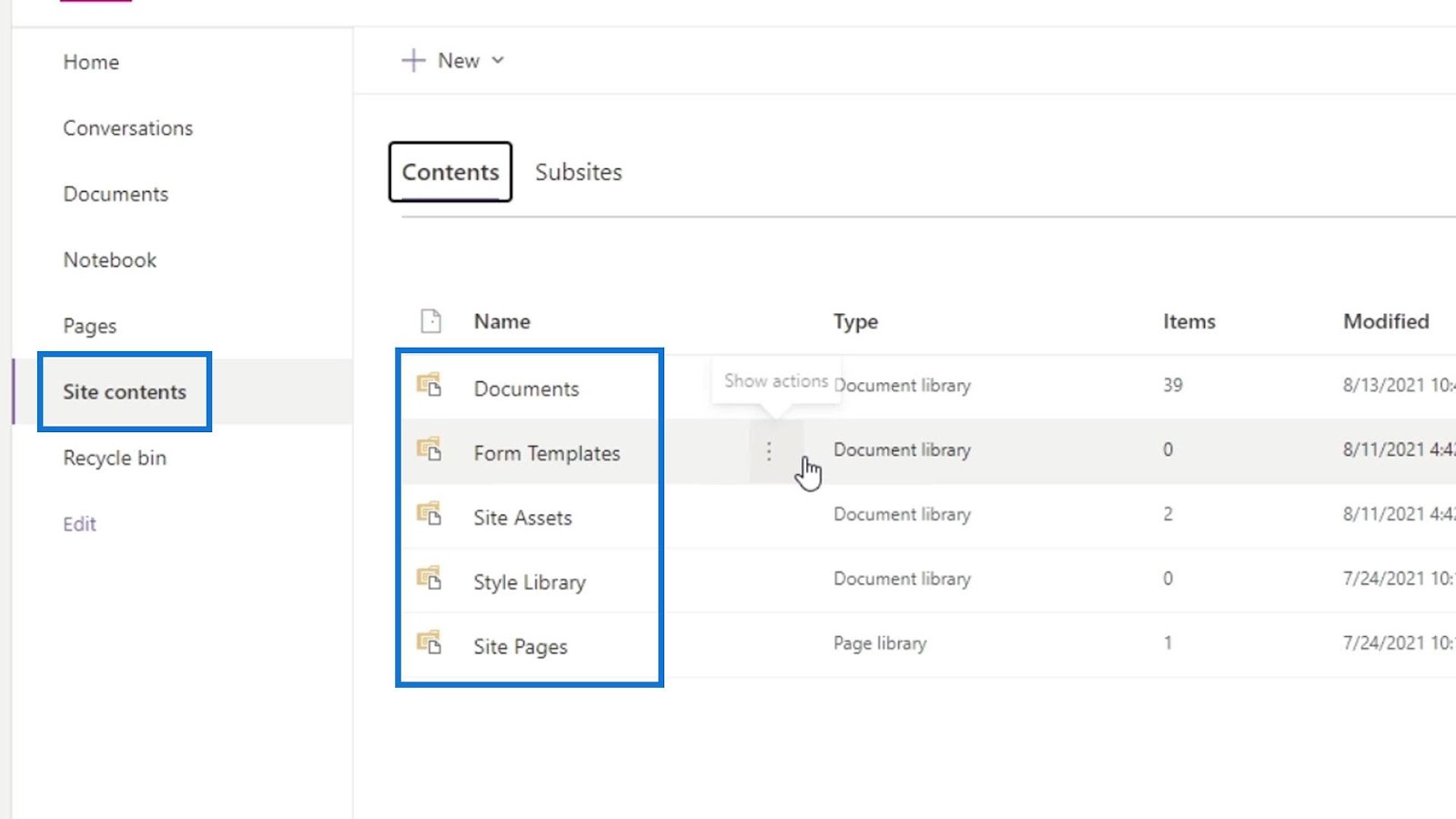
Task: Open Home in the left navigation
Action: [x=91, y=62]
